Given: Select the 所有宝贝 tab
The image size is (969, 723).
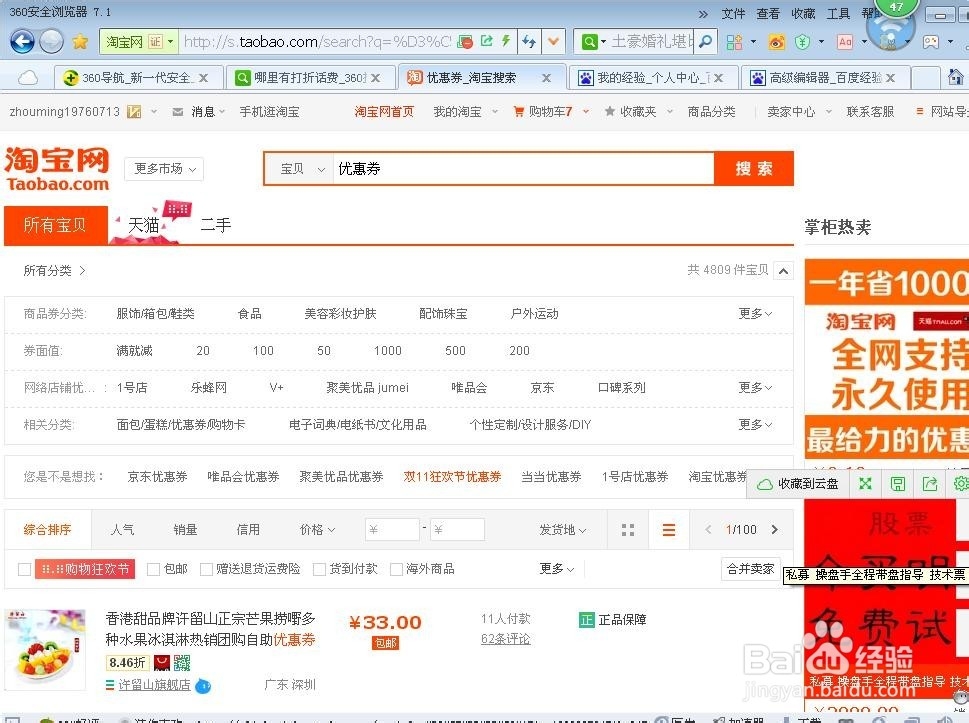Looking at the screenshot, I should [56, 225].
